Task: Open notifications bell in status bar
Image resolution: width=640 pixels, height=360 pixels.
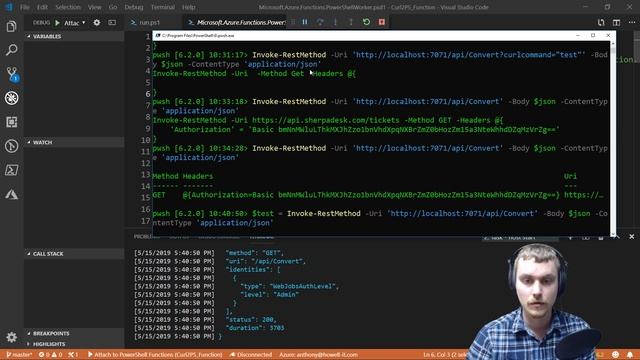Action: tap(630, 354)
